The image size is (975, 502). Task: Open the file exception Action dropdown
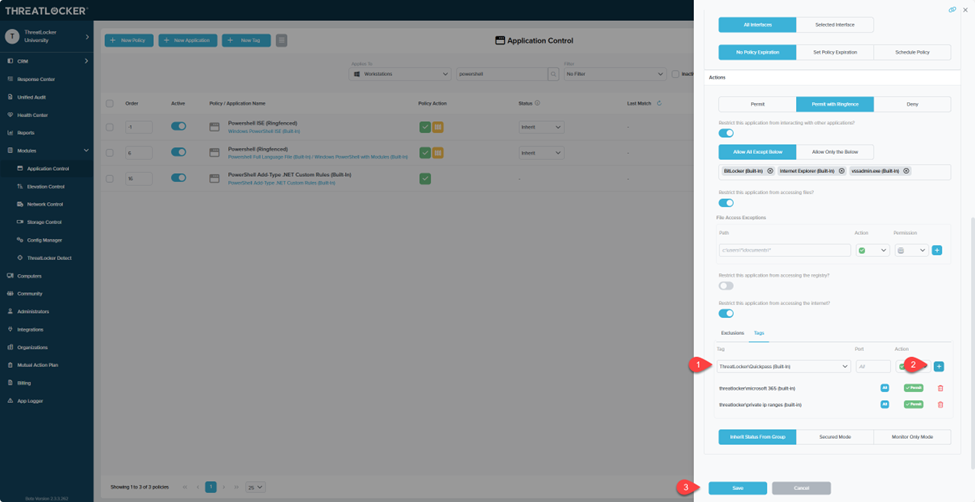click(x=872, y=250)
